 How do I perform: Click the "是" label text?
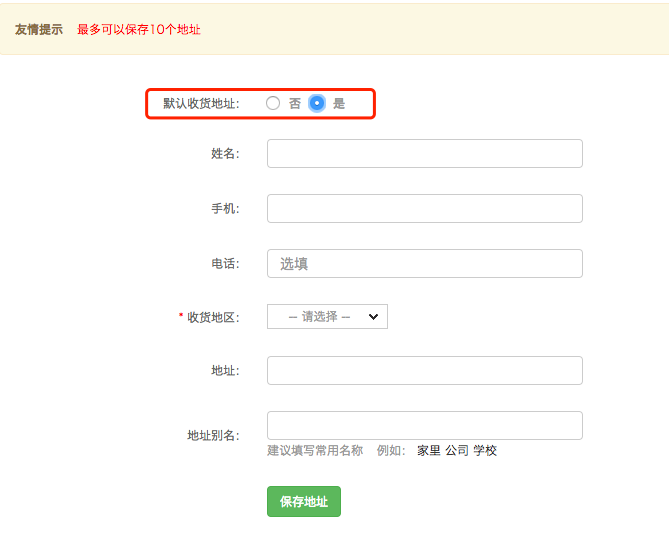click(339, 103)
